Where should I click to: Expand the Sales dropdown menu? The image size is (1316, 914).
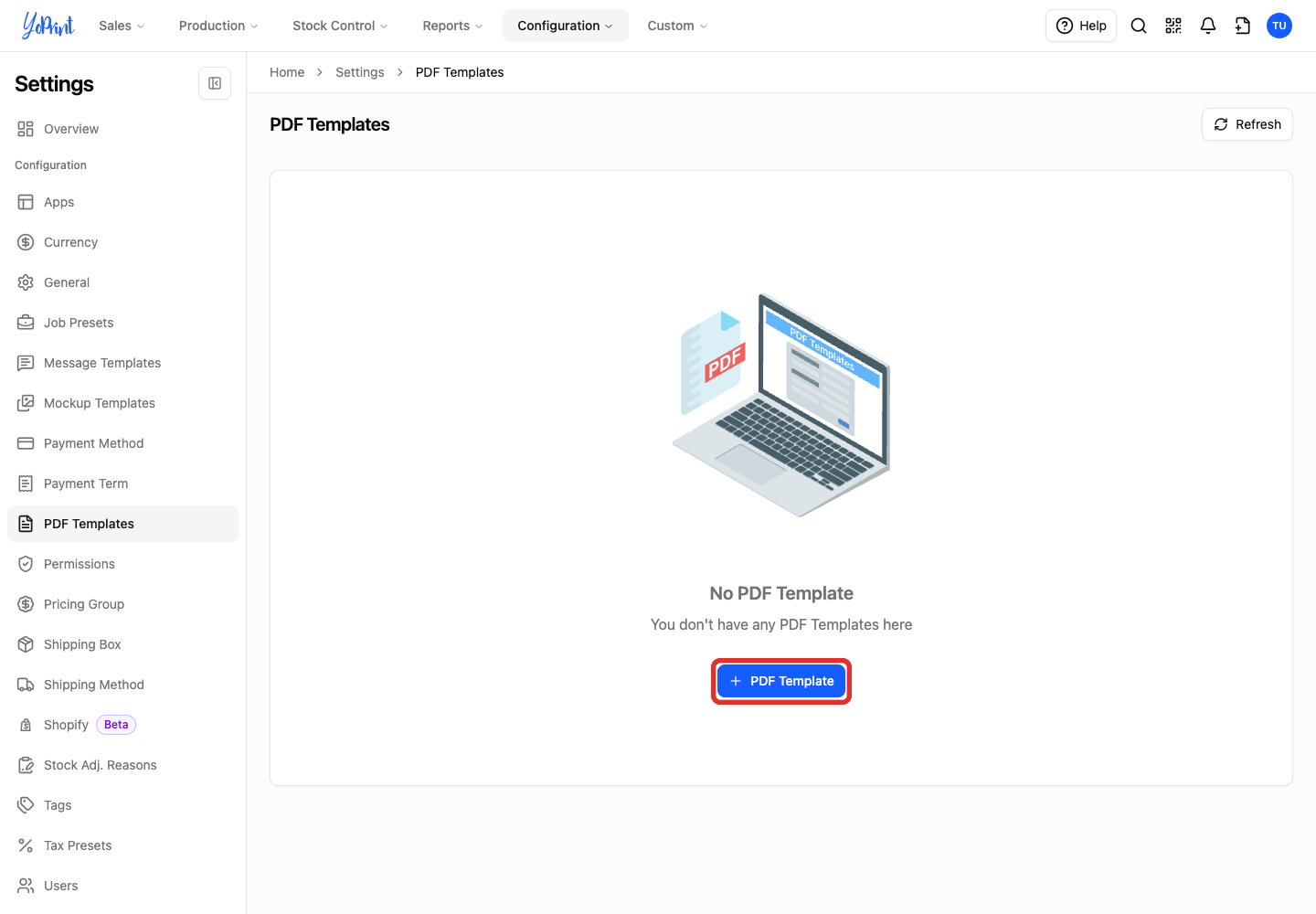point(122,26)
